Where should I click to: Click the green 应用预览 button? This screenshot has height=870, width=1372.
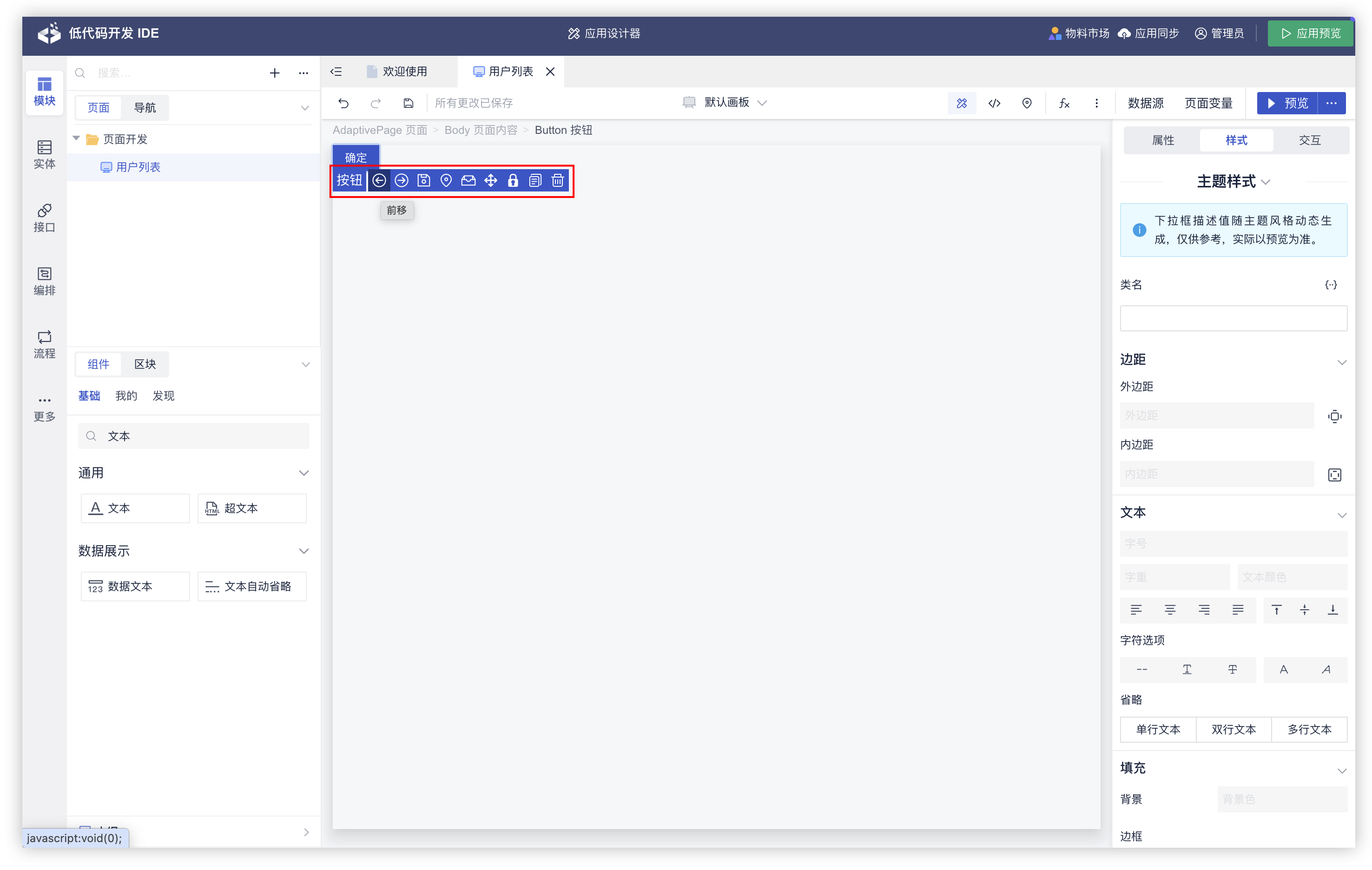coord(1310,33)
